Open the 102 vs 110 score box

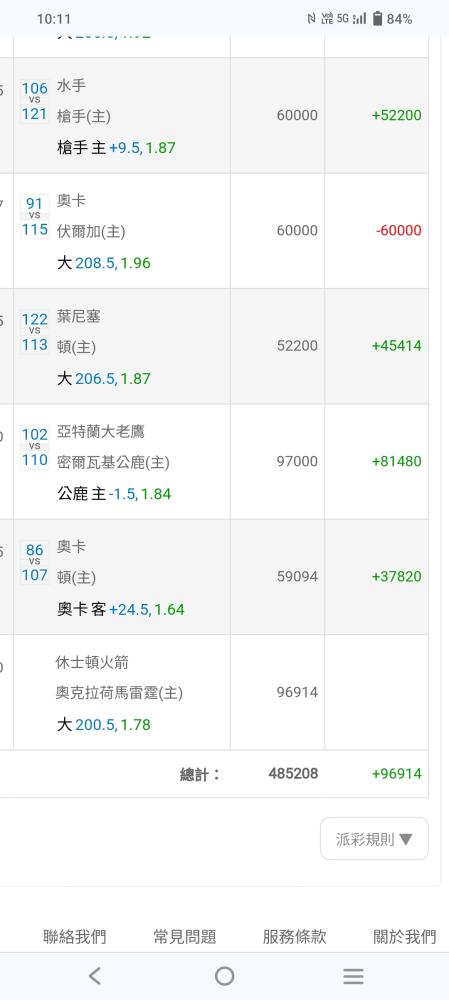point(34,447)
